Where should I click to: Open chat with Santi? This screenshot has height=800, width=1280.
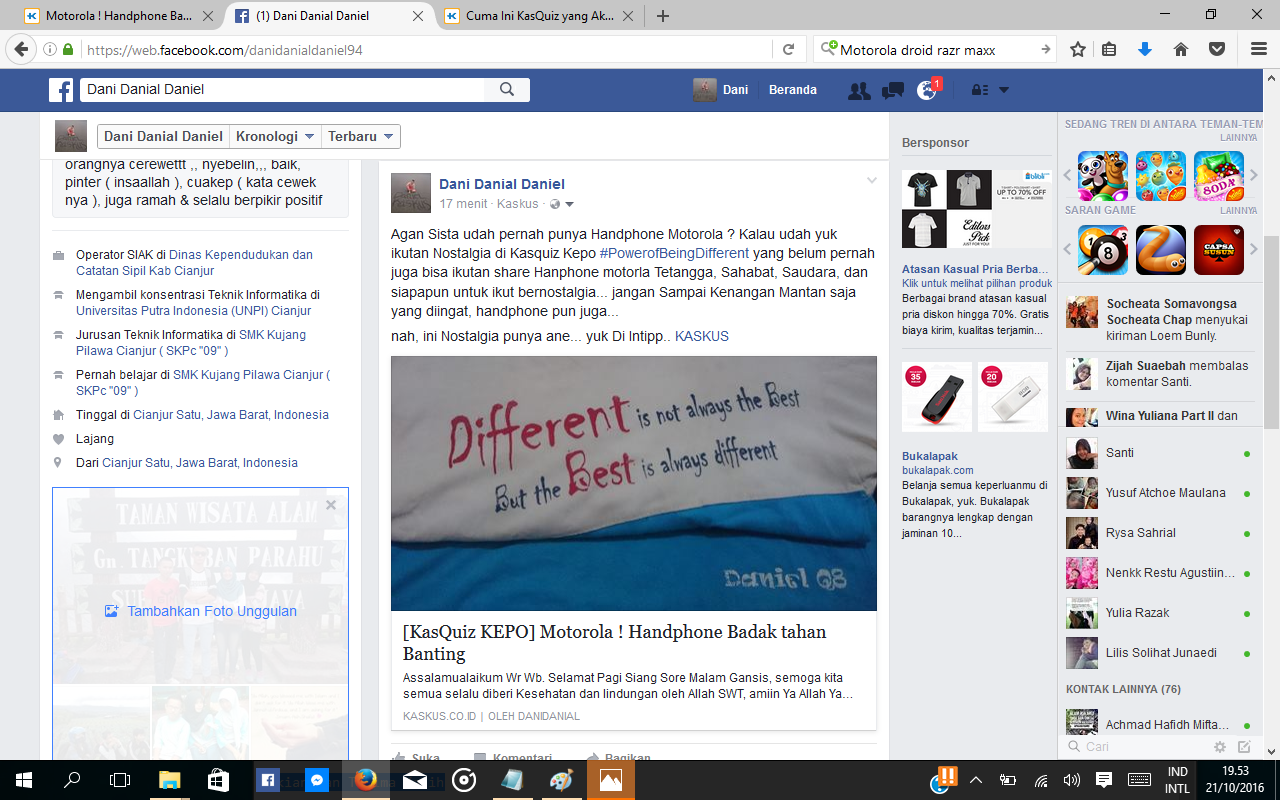click(x=1158, y=453)
